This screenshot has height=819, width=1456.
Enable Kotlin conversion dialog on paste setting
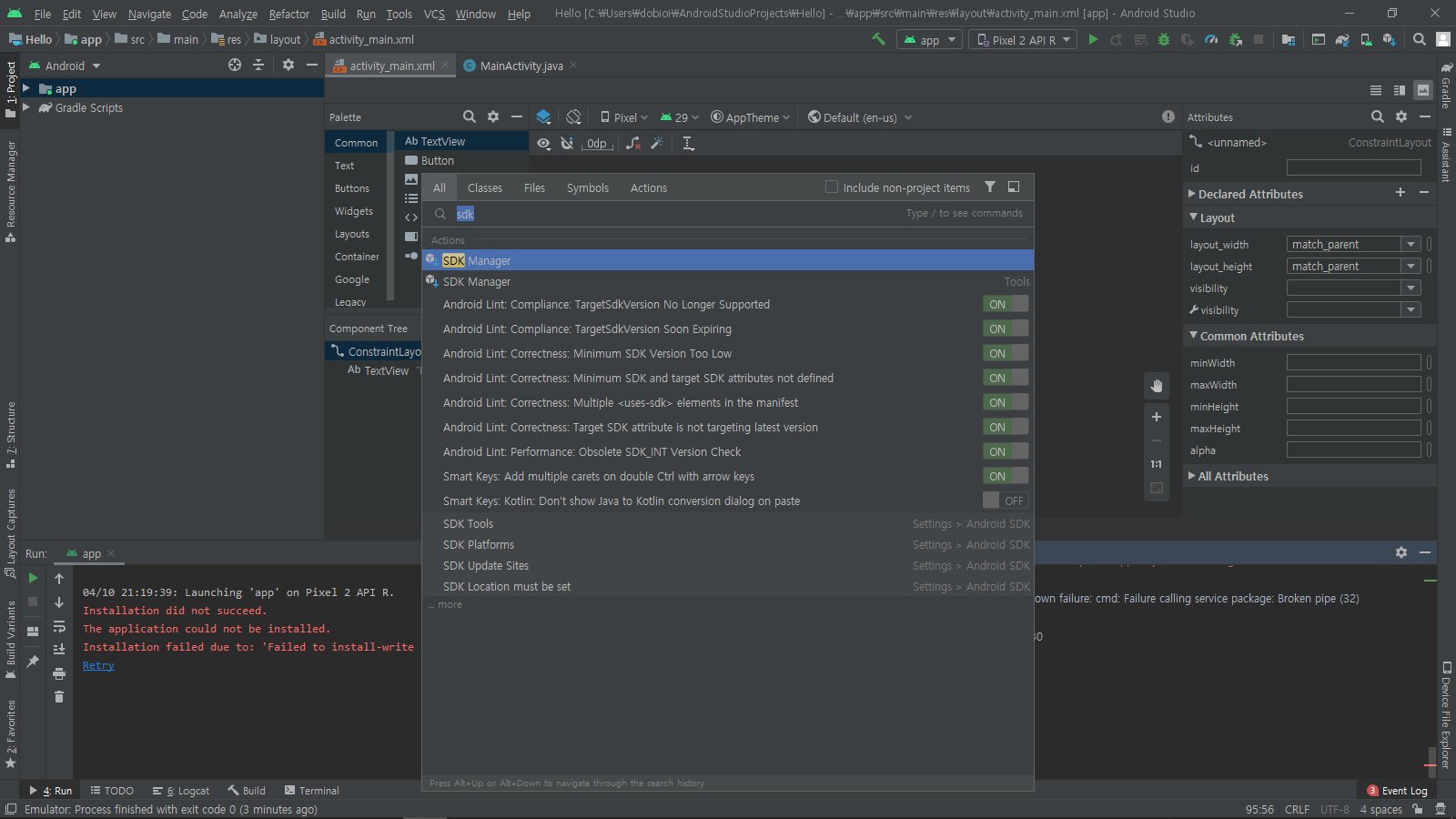point(1005,500)
